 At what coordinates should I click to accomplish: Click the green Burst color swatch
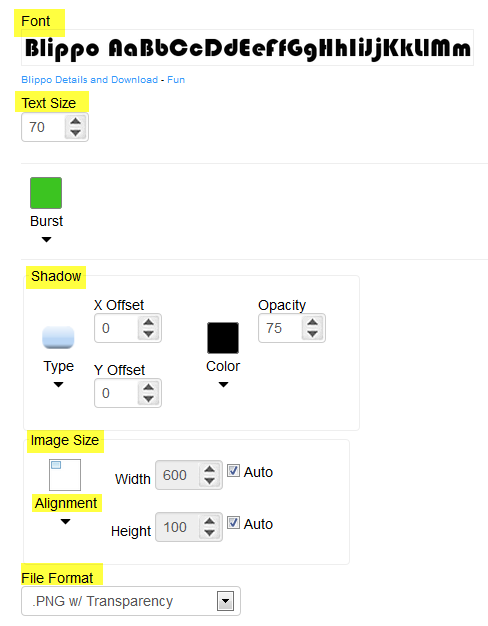[x=46, y=193]
